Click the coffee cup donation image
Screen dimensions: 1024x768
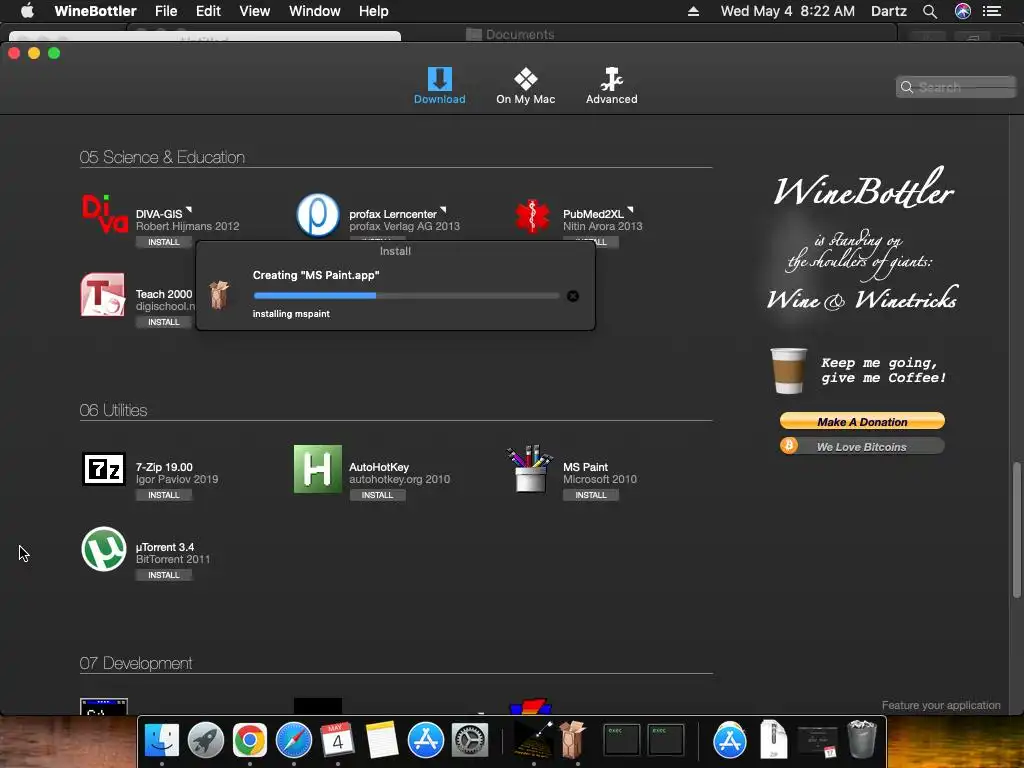tap(788, 371)
